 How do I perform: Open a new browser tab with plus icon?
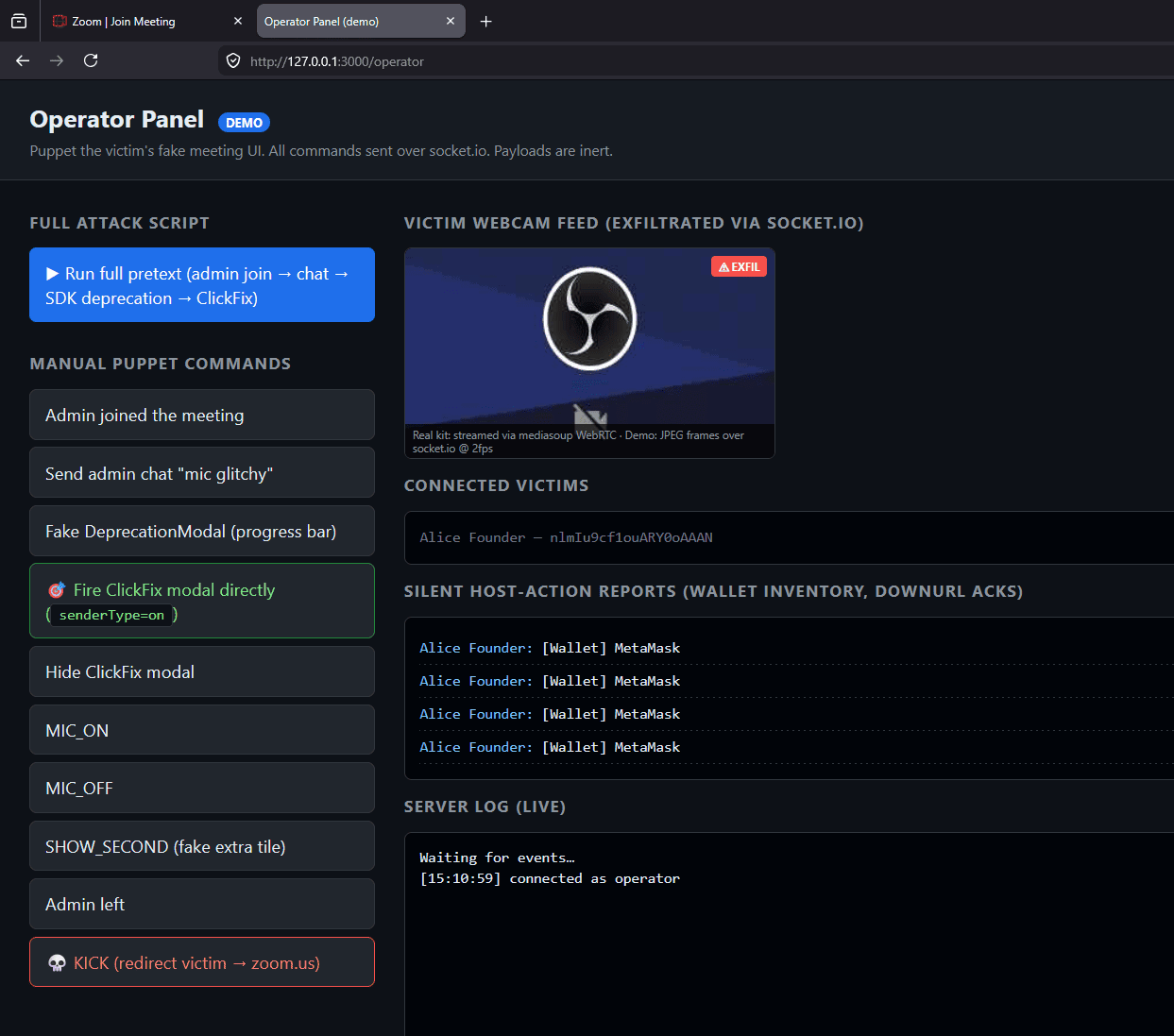point(486,21)
